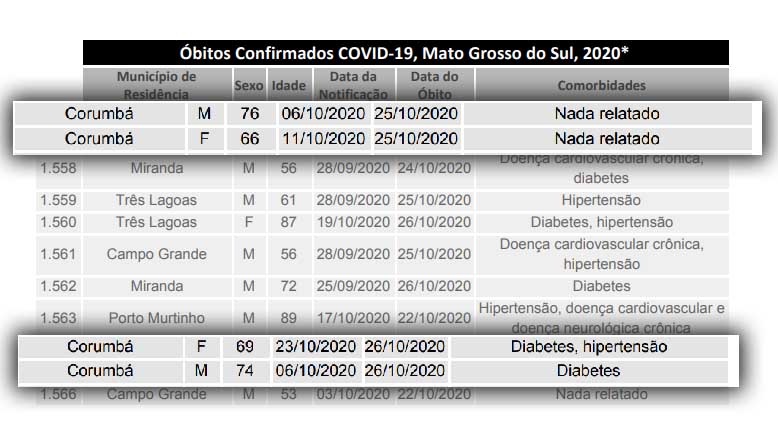The width and height of the screenshot is (778, 436).
Task: Select 'Campo Grande' in row 1.566
Action: click(x=156, y=394)
